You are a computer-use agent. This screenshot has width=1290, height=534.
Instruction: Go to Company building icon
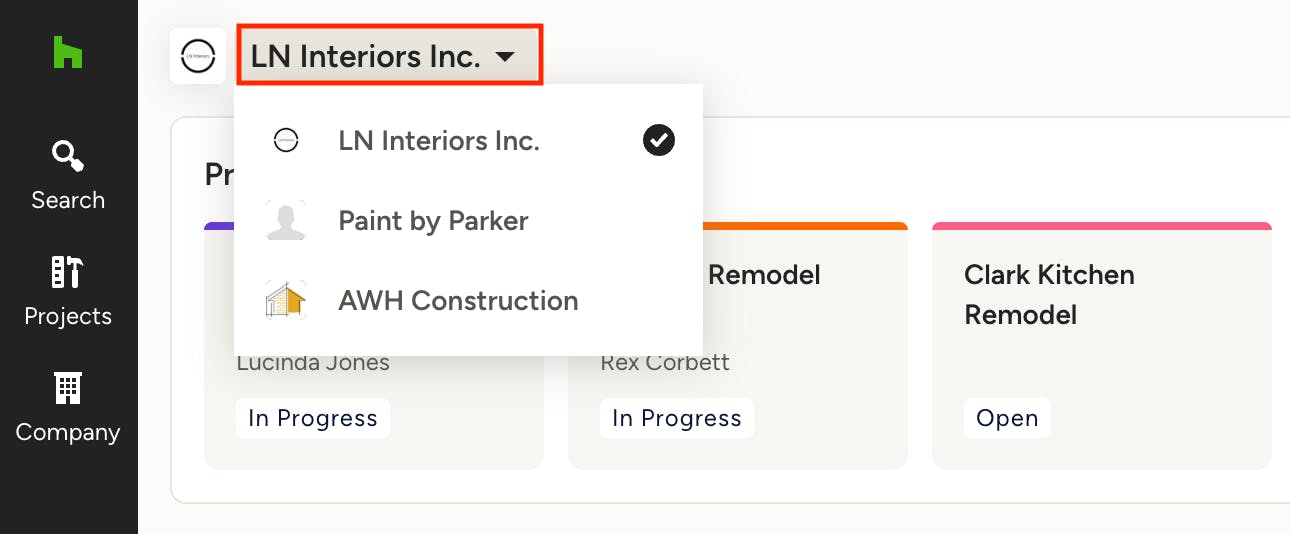[x=68, y=388]
